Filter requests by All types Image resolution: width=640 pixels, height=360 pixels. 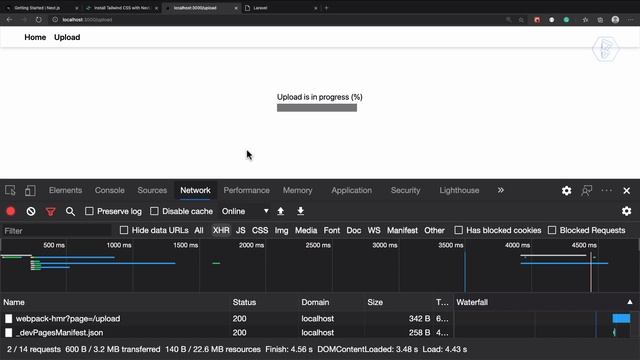pos(199,230)
